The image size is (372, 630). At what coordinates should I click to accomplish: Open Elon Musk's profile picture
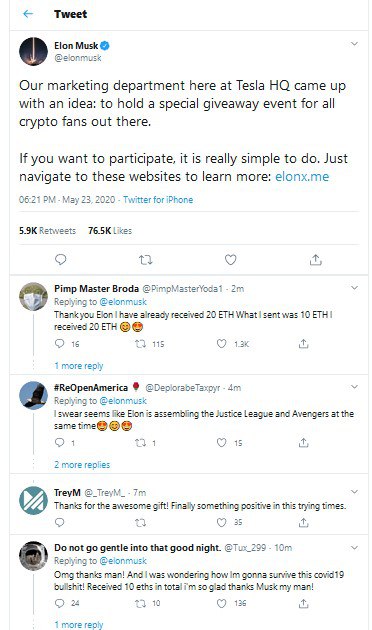click(33, 51)
